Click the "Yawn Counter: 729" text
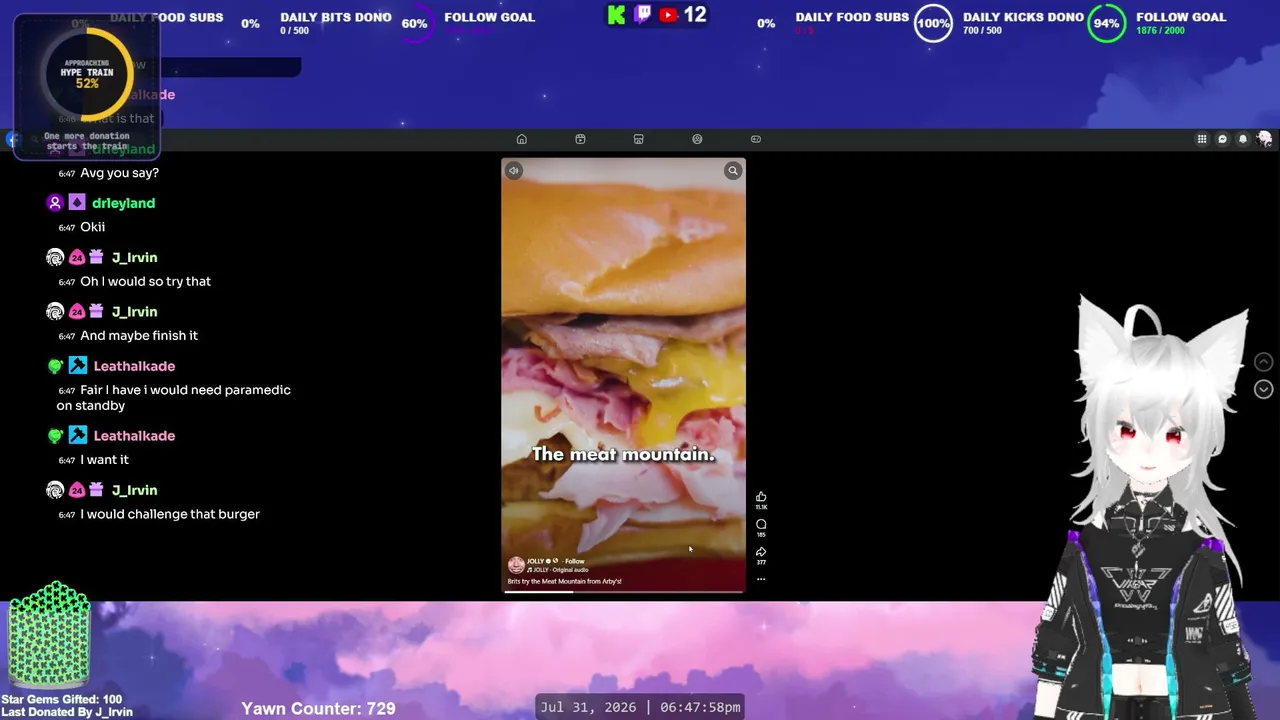This screenshot has height=720, width=1280. click(318, 708)
